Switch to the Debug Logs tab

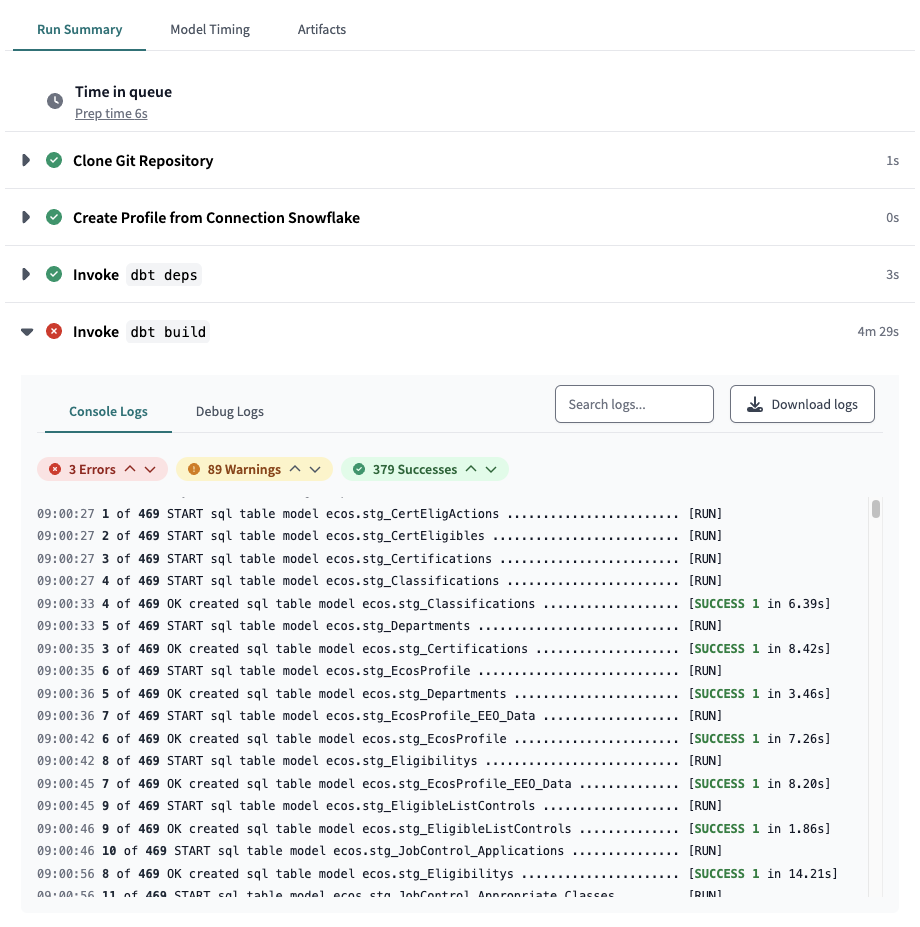229,411
